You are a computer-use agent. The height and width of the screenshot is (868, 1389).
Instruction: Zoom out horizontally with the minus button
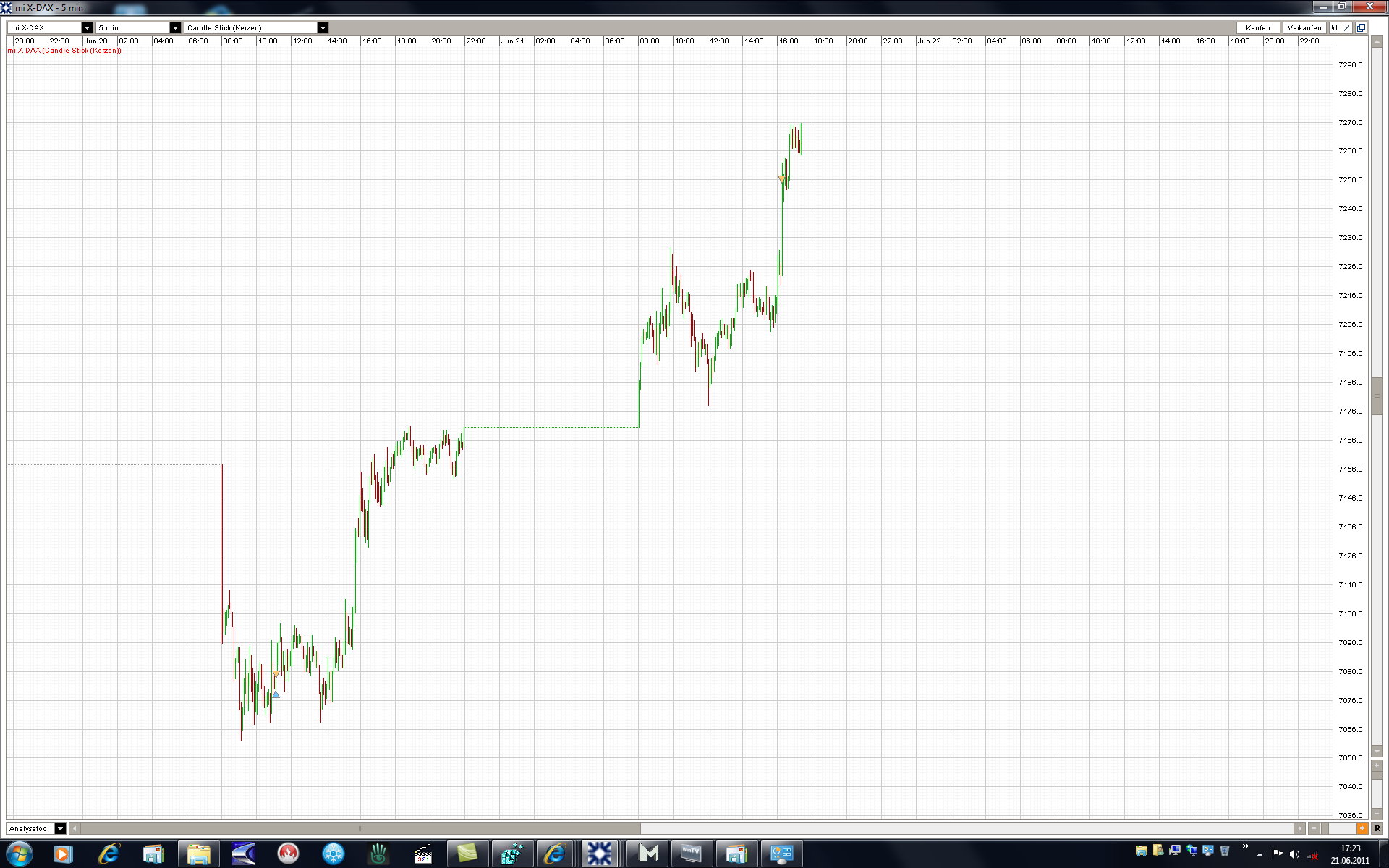click(1314, 829)
